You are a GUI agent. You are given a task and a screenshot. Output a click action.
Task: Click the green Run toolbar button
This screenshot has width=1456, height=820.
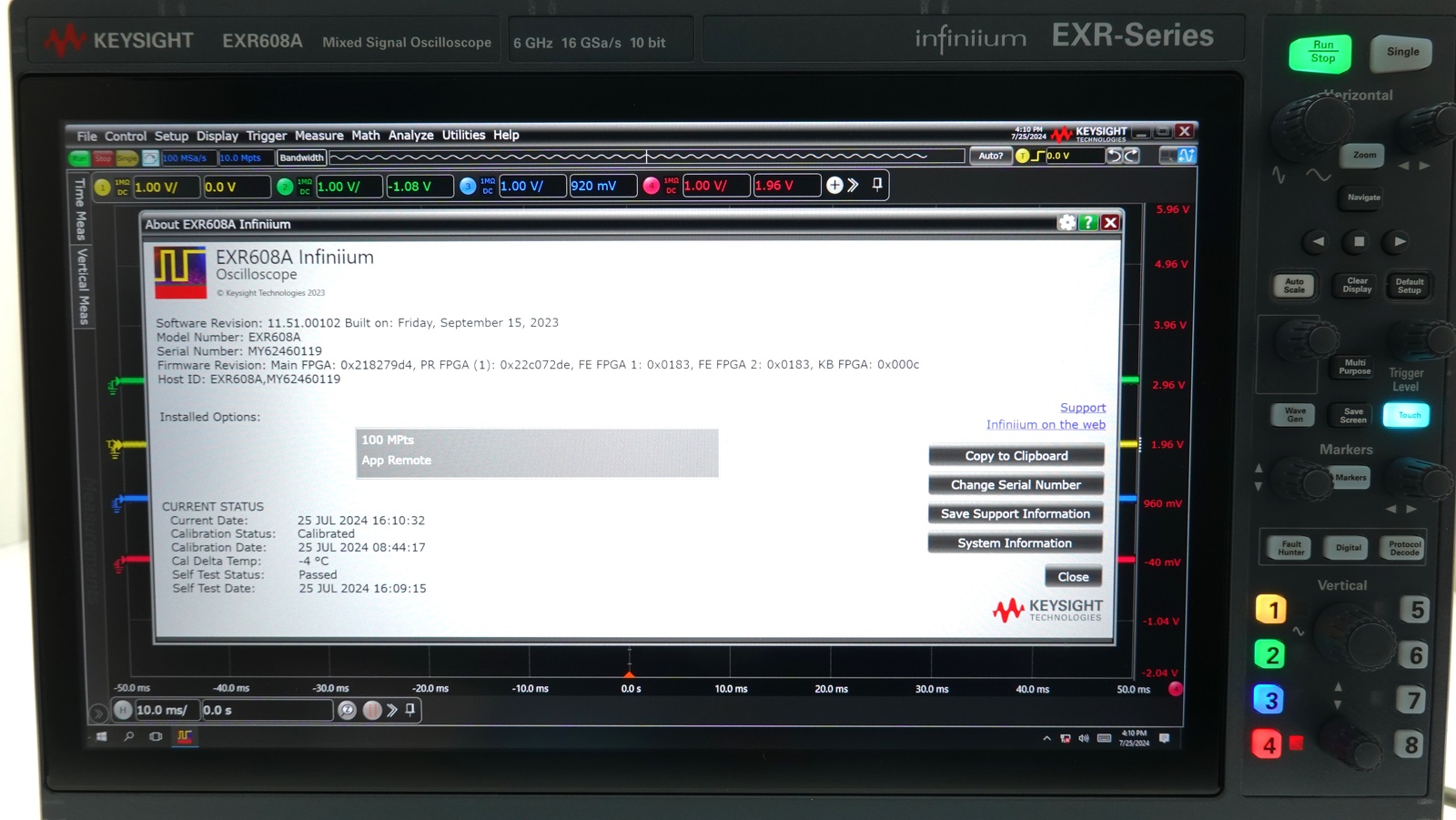click(80, 158)
